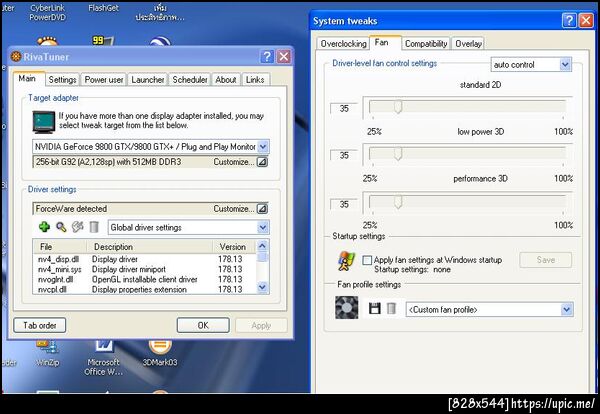The image size is (600, 414).
Task: Switch to the About tab
Action: (x=226, y=80)
